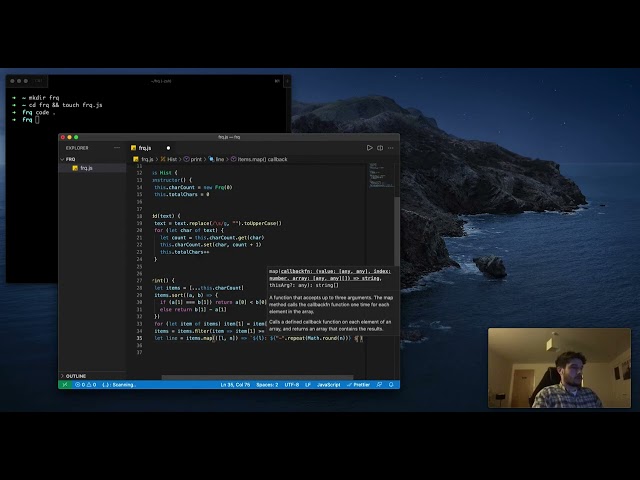
Task: Click the Prettier status bar item
Action: click(x=360, y=384)
